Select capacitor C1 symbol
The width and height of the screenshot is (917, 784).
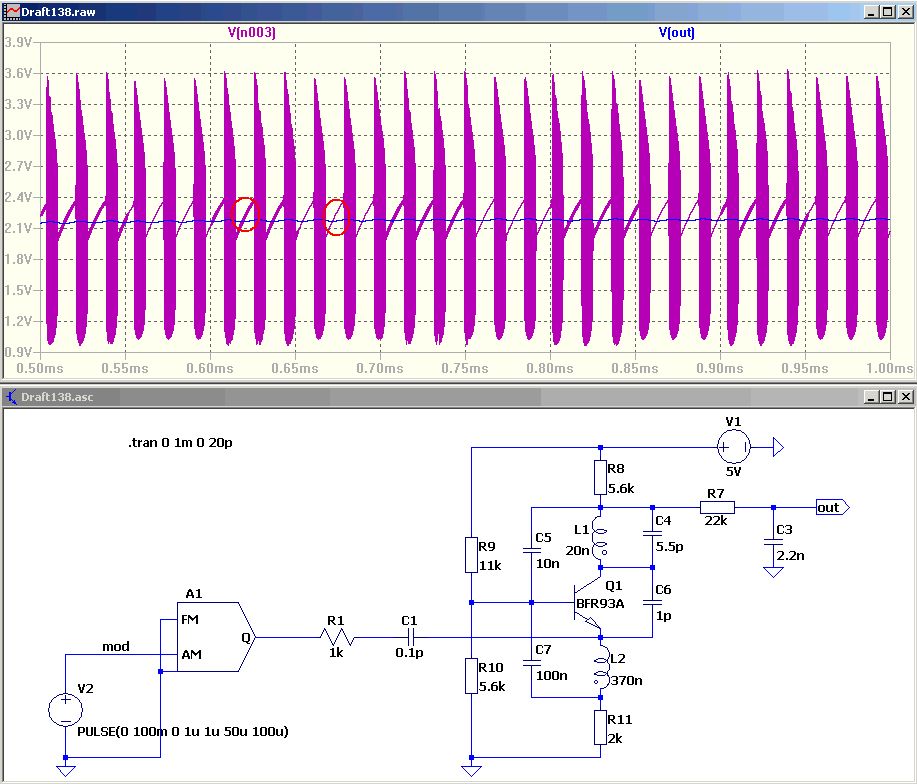tap(409, 636)
